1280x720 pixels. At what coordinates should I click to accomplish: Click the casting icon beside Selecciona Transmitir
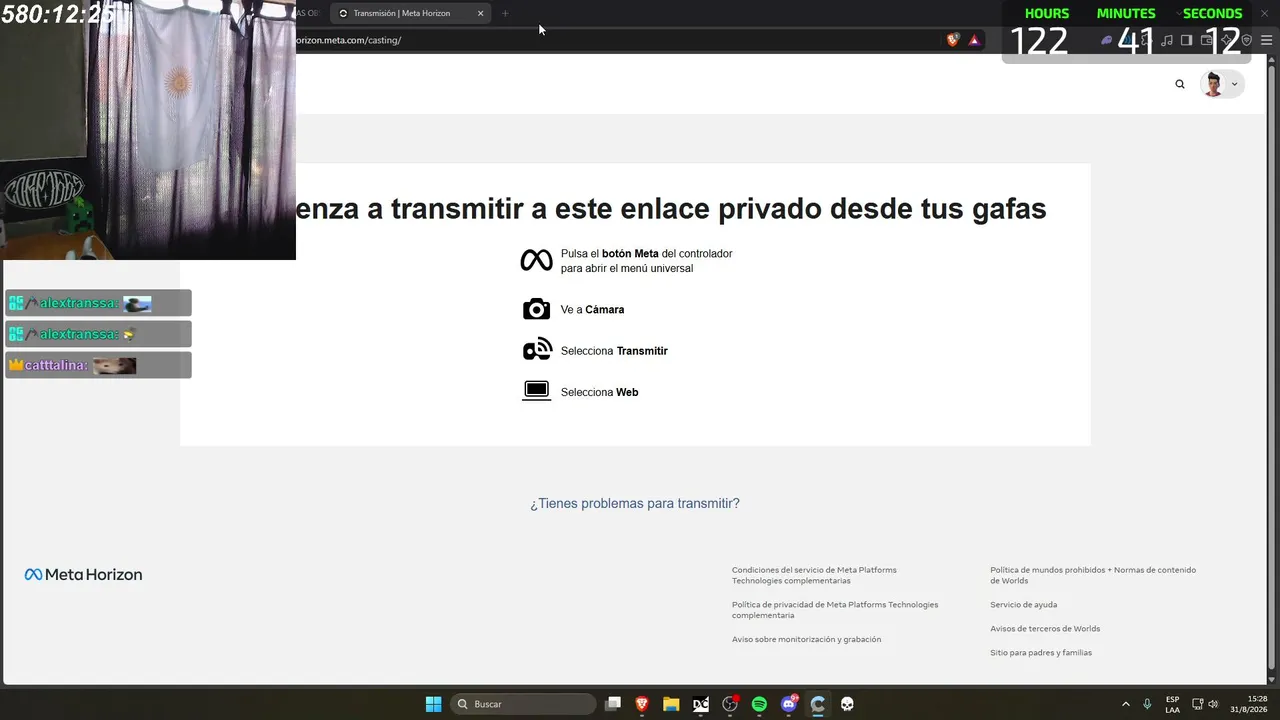click(x=537, y=350)
